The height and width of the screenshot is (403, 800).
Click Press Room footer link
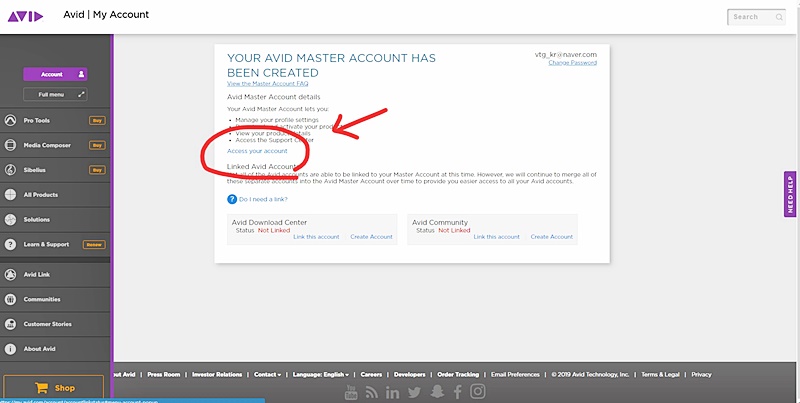[164, 374]
